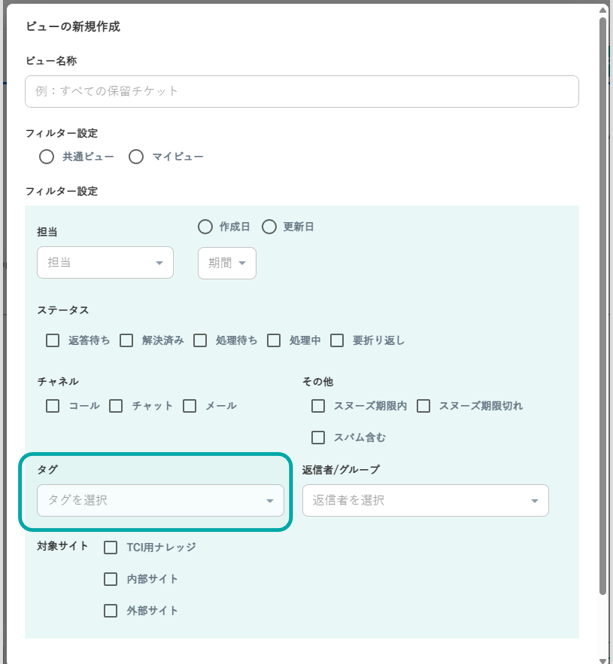Check the コール channel checkbox

coord(53,406)
